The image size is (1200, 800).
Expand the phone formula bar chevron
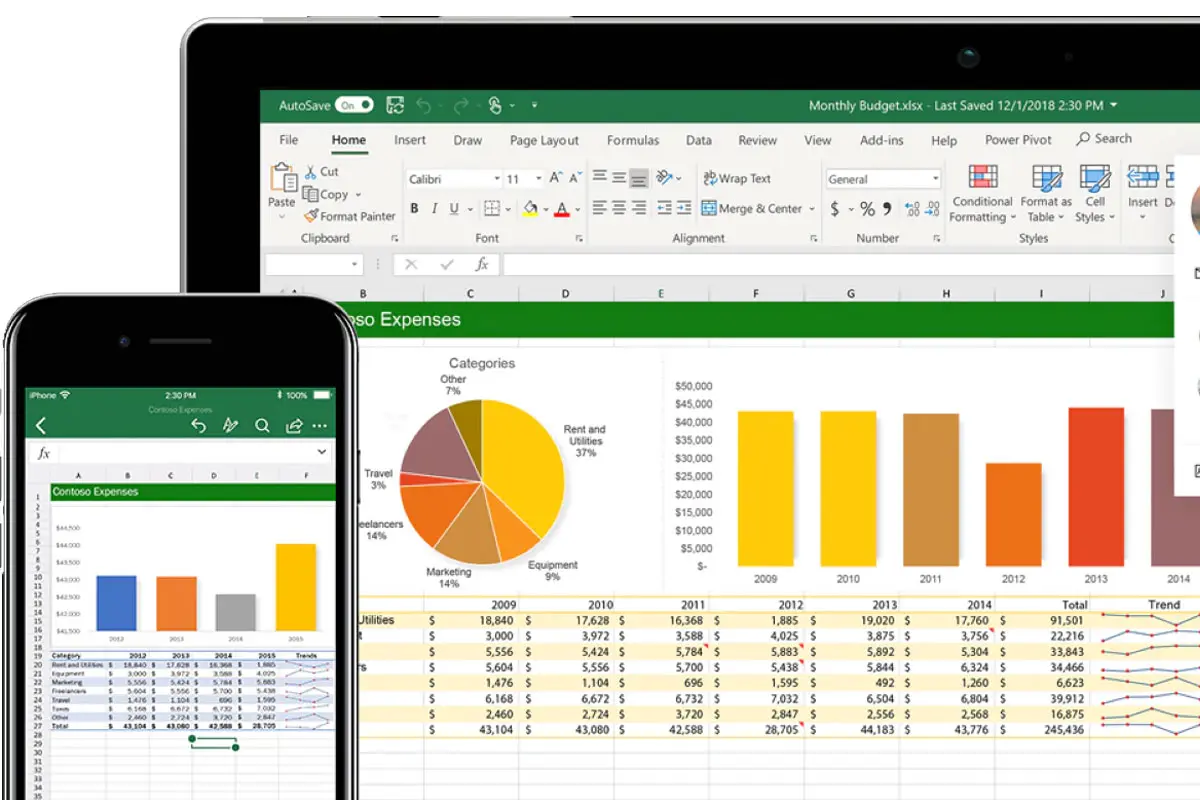click(x=321, y=453)
